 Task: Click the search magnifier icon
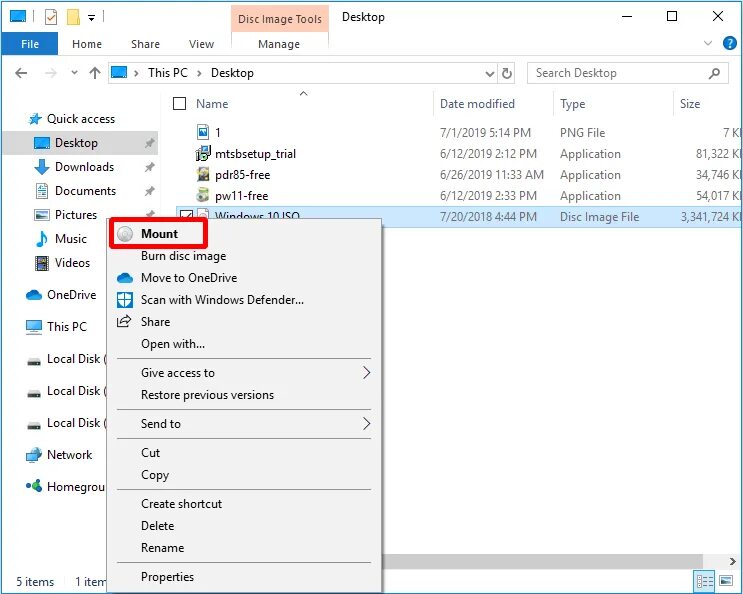714,73
